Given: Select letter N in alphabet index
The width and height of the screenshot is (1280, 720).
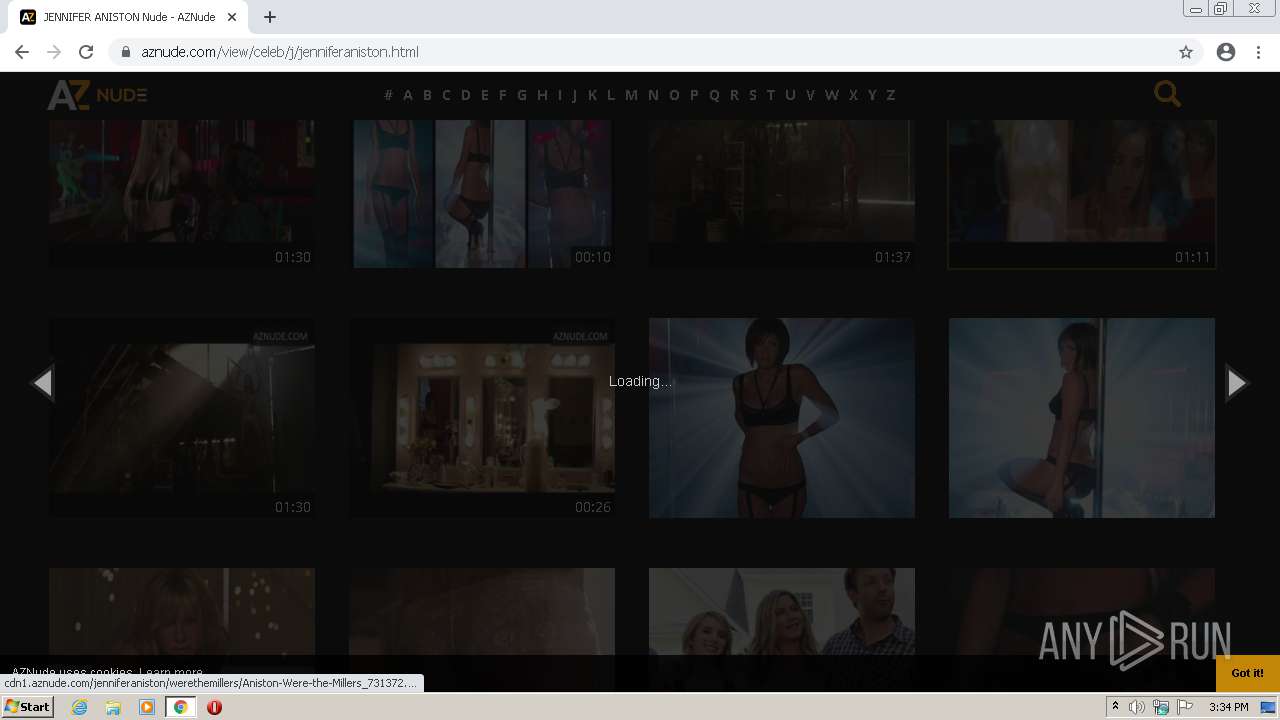Looking at the screenshot, I should pyautogui.click(x=653, y=95).
